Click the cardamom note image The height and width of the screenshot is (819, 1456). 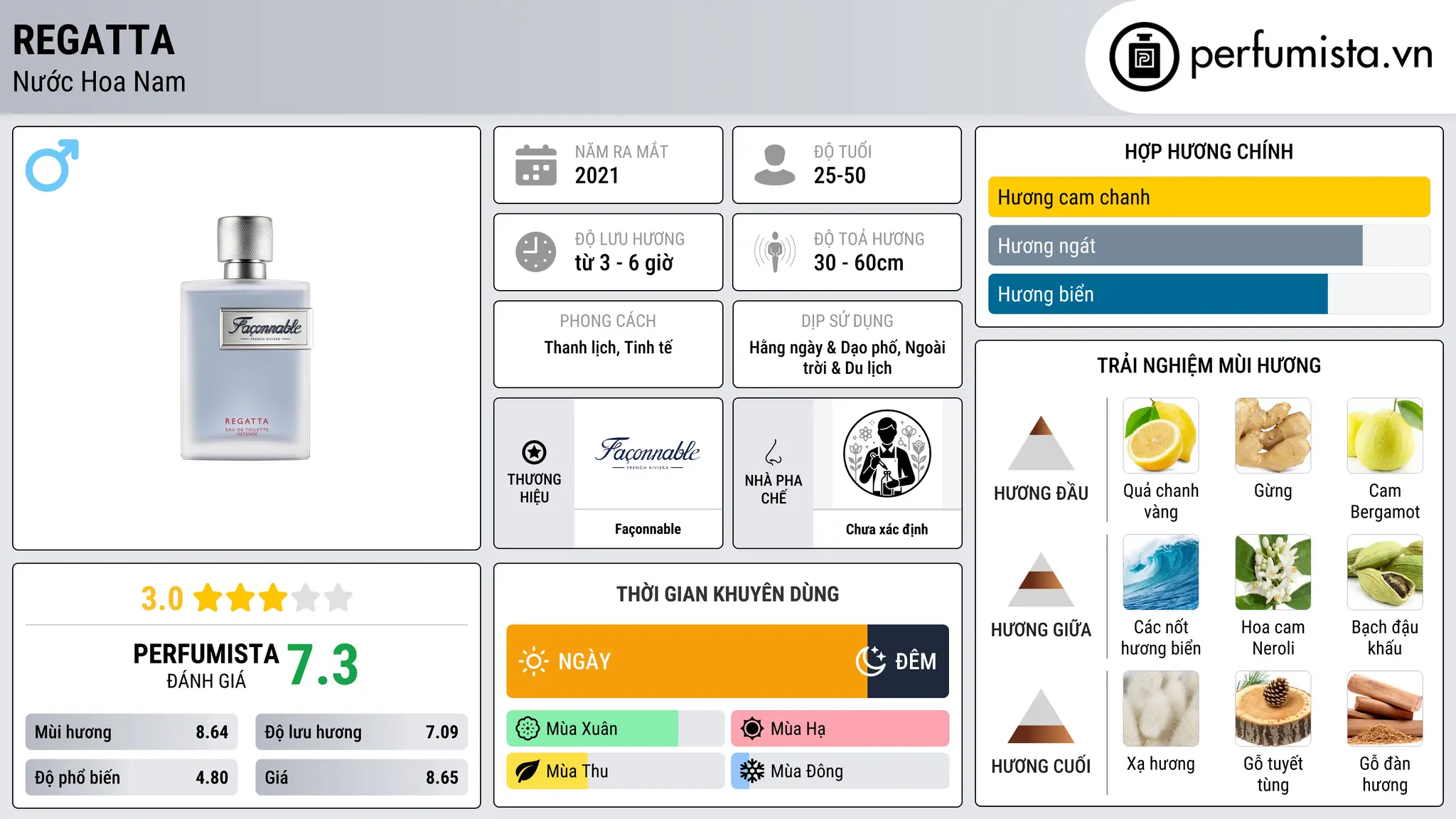tap(1385, 572)
